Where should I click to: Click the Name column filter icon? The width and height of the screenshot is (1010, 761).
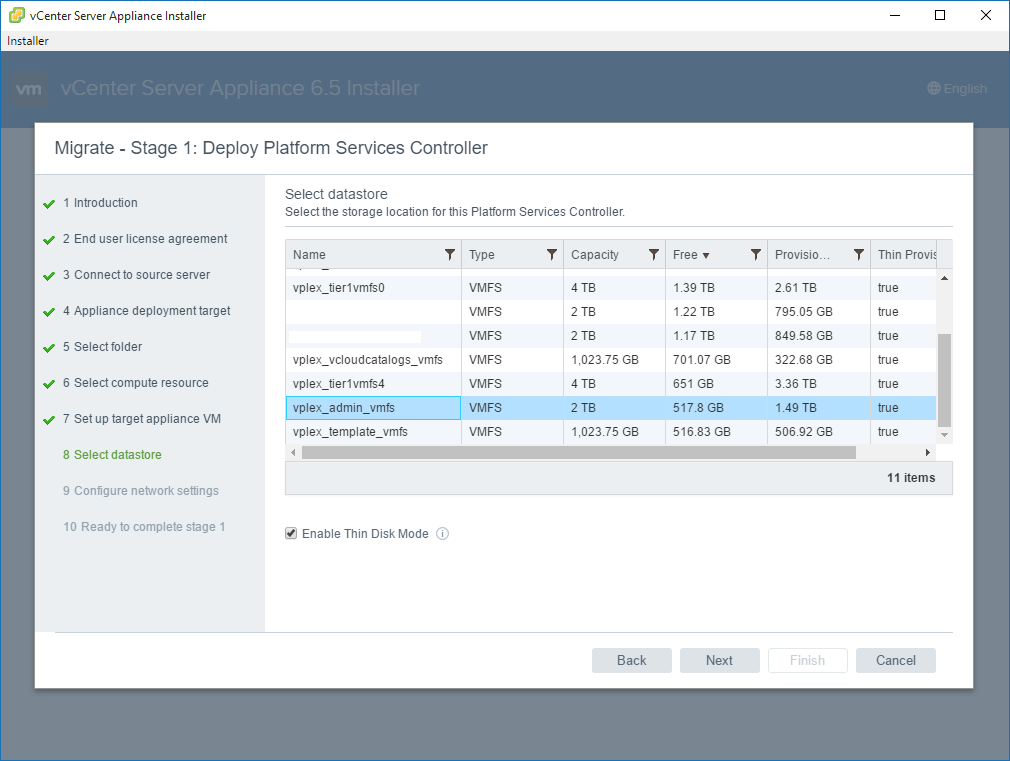click(449, 255)
